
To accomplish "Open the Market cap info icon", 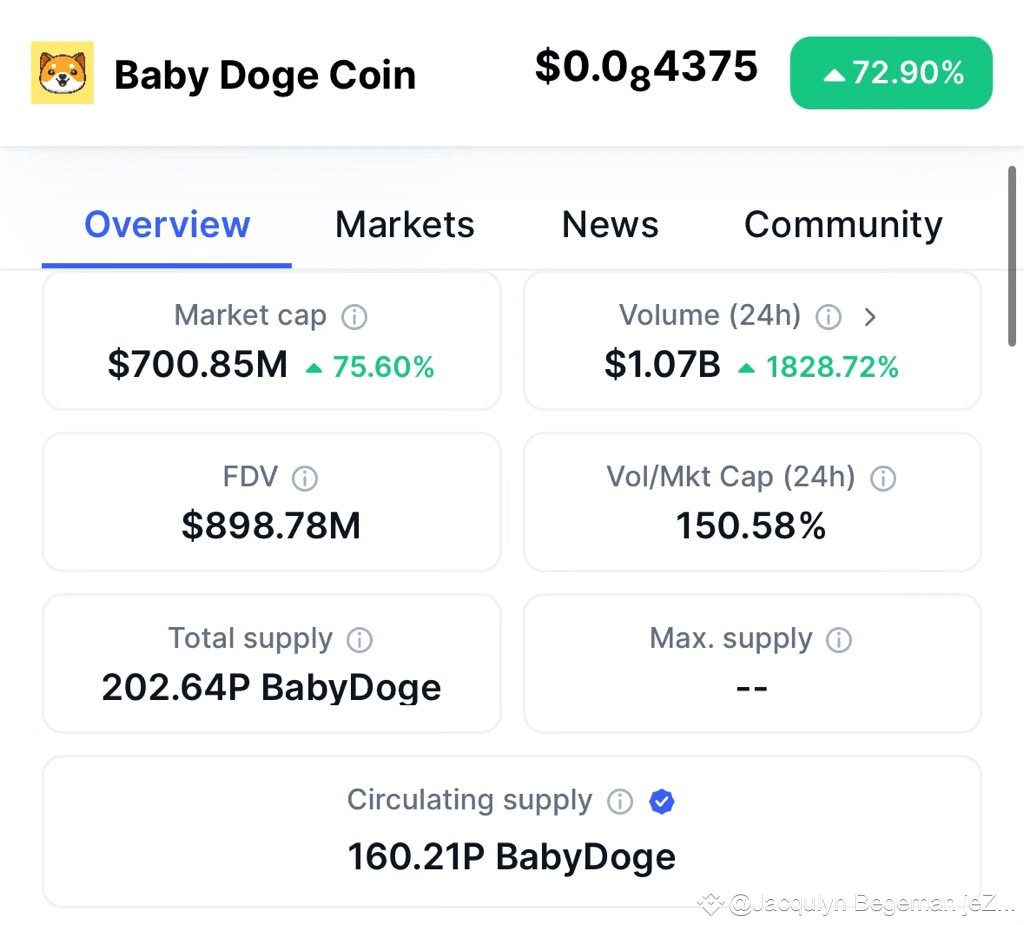I will click(354, 317).
